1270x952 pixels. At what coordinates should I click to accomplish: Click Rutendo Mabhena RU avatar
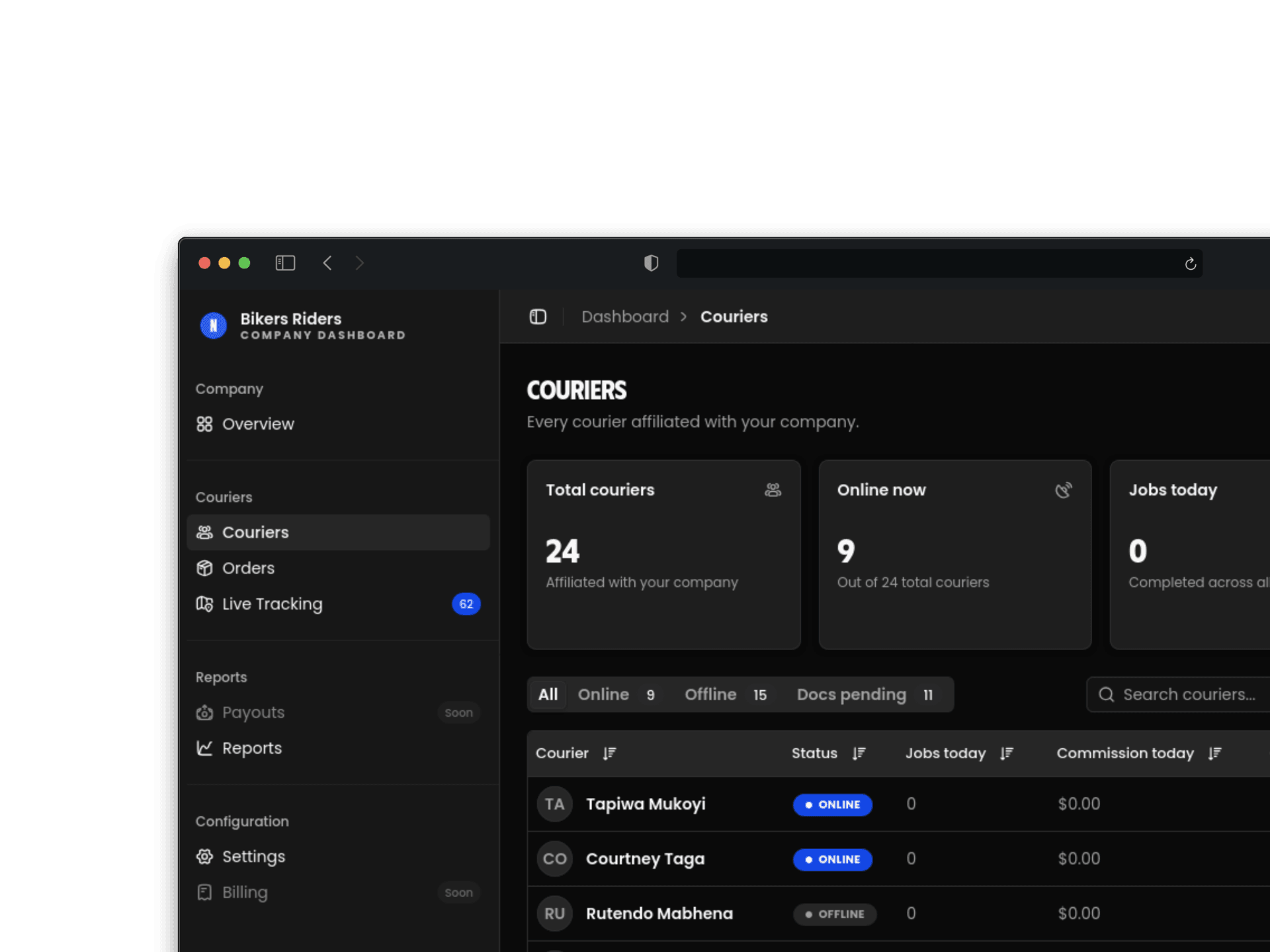(554, 914)
